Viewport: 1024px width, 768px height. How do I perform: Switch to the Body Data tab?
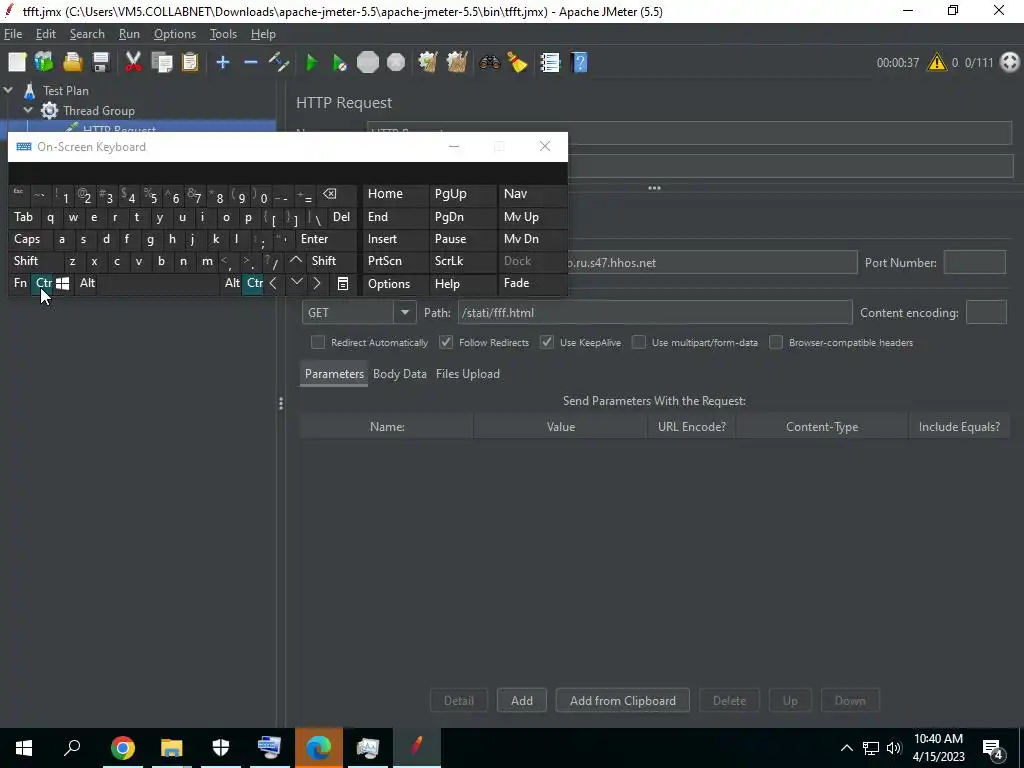pyautogui.click(x=400, y=374)
